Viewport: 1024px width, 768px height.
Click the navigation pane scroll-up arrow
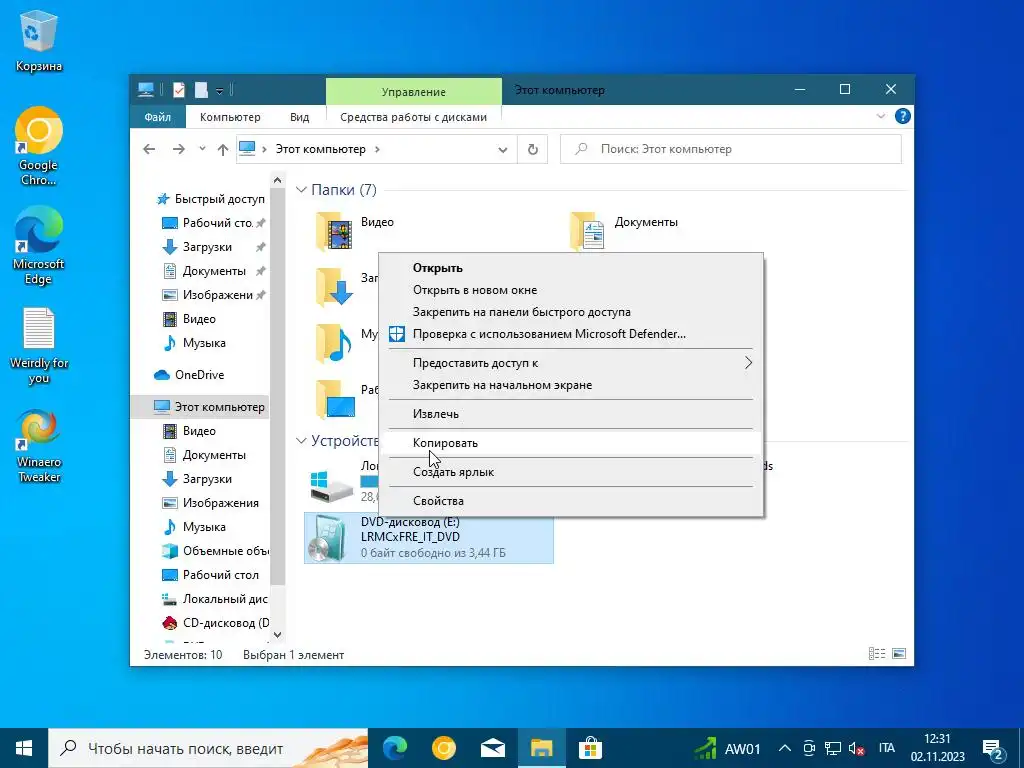click(278, 180)
